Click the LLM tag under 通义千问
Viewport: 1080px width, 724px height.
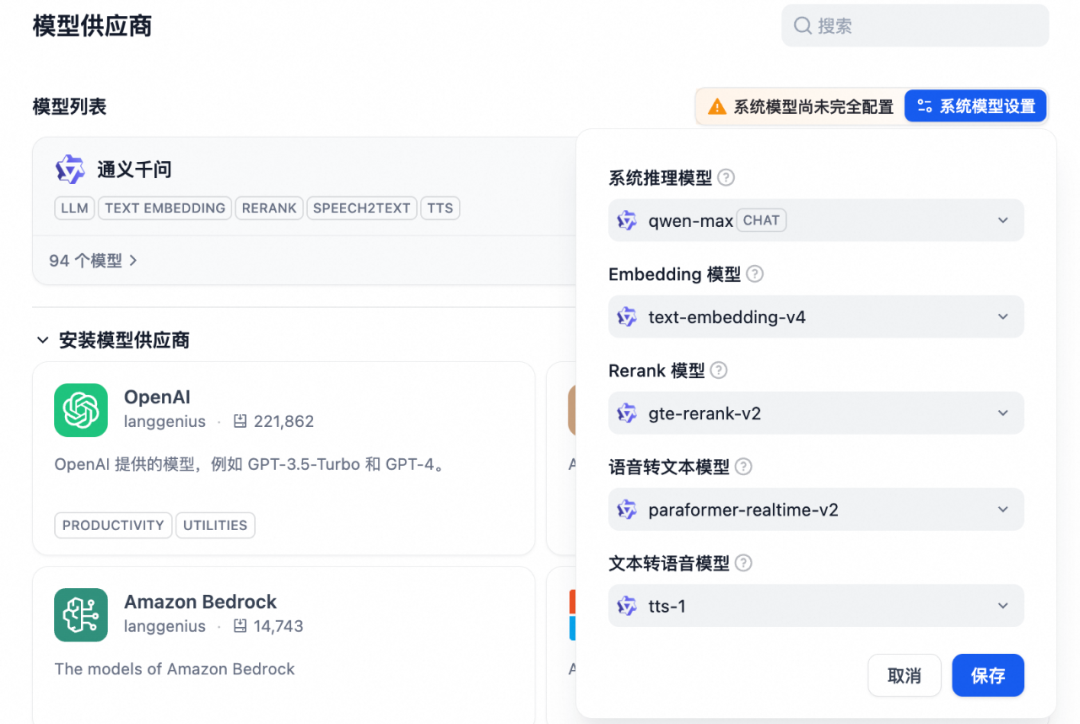tap(73, 208)
